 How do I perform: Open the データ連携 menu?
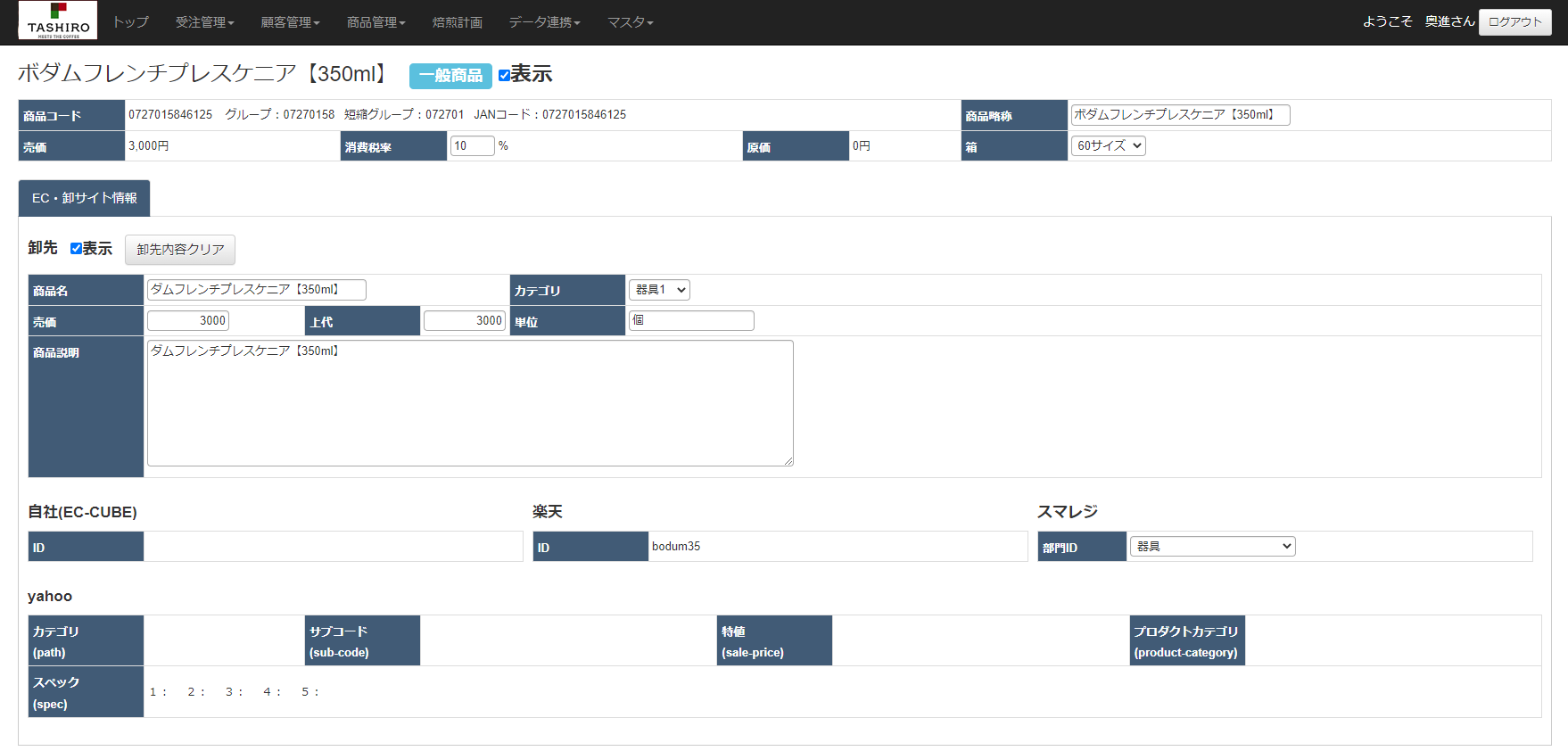pos(544,22)
